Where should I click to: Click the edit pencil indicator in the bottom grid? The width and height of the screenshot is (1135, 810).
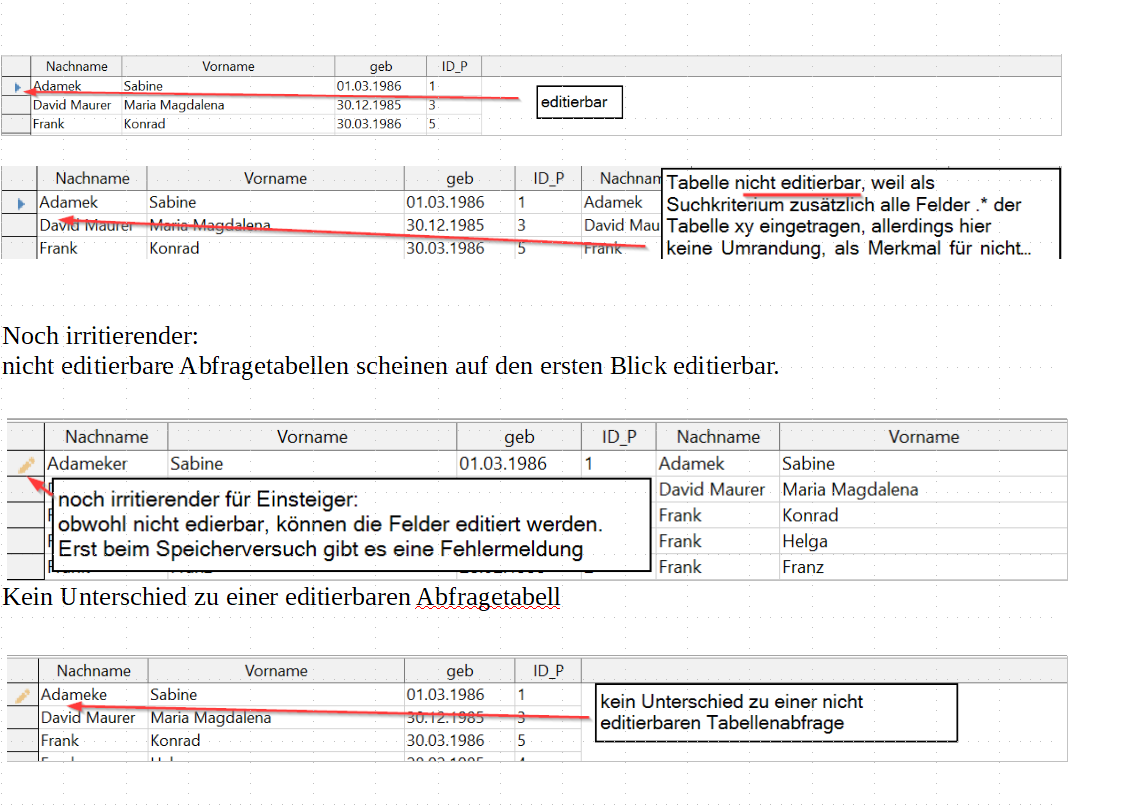[23, 694]
